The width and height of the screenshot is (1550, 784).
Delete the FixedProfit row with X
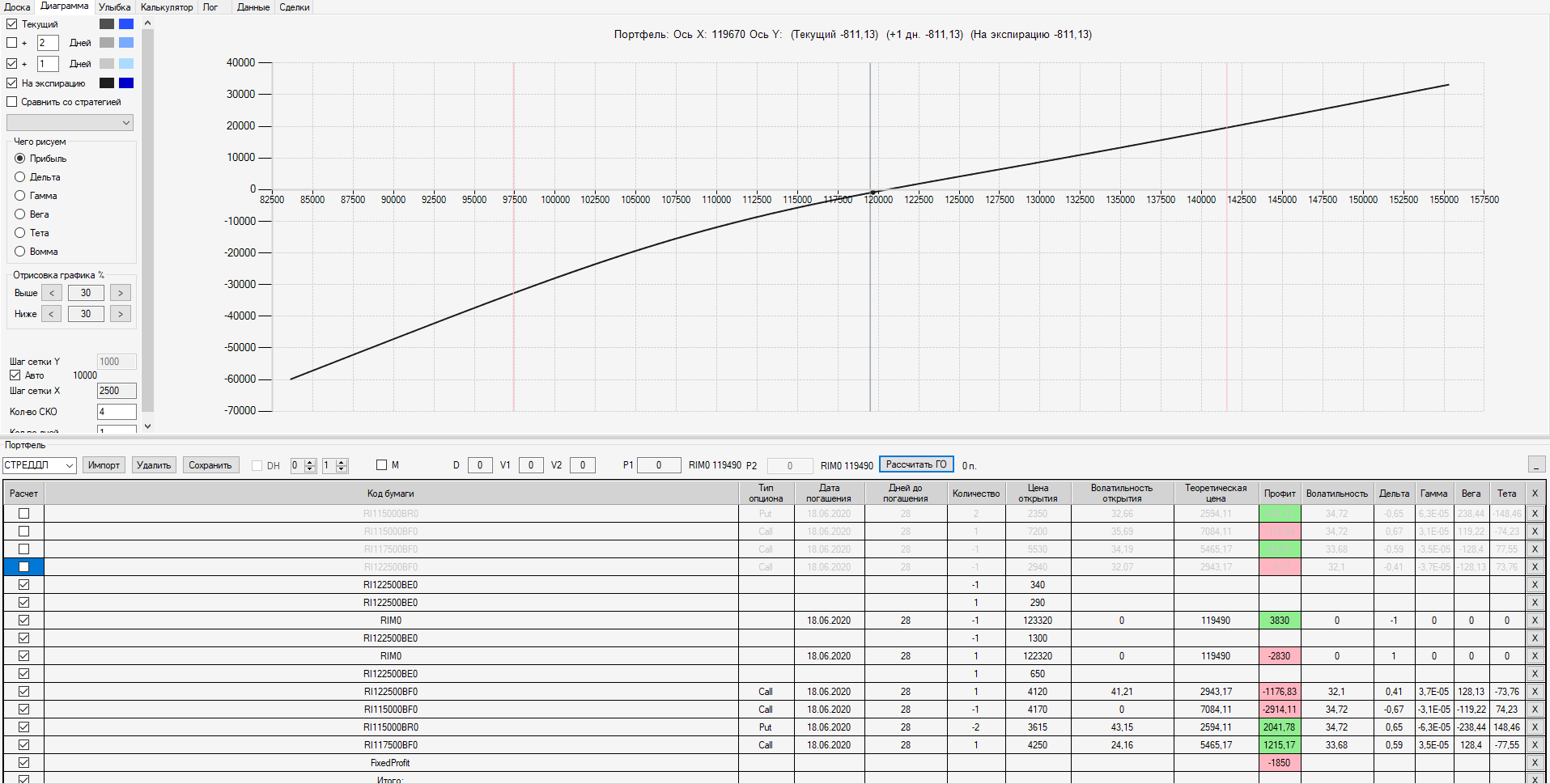pyautogui.click(x=1535, y=763)
